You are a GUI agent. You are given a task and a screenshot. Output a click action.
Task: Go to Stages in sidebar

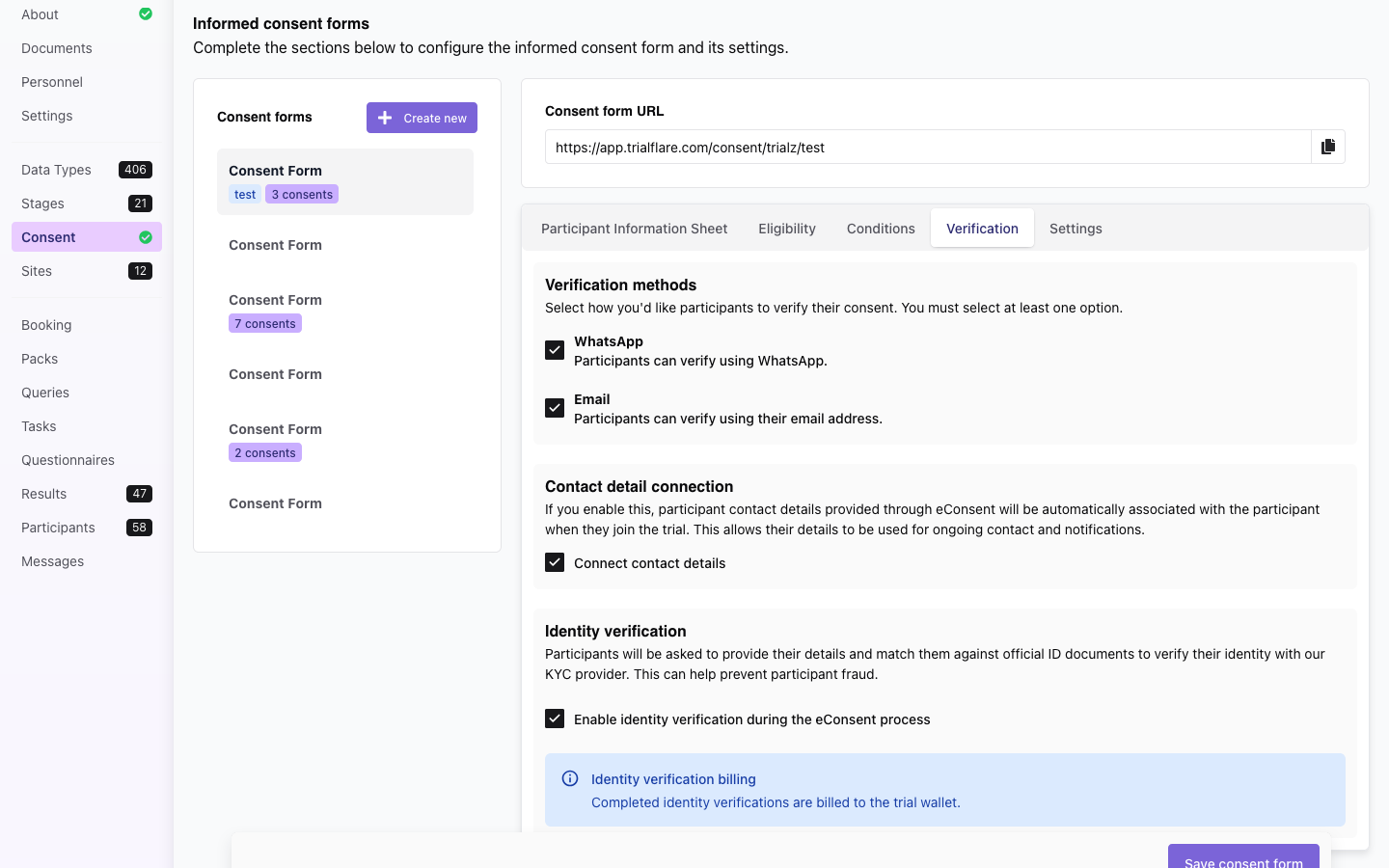click(87, 203)
